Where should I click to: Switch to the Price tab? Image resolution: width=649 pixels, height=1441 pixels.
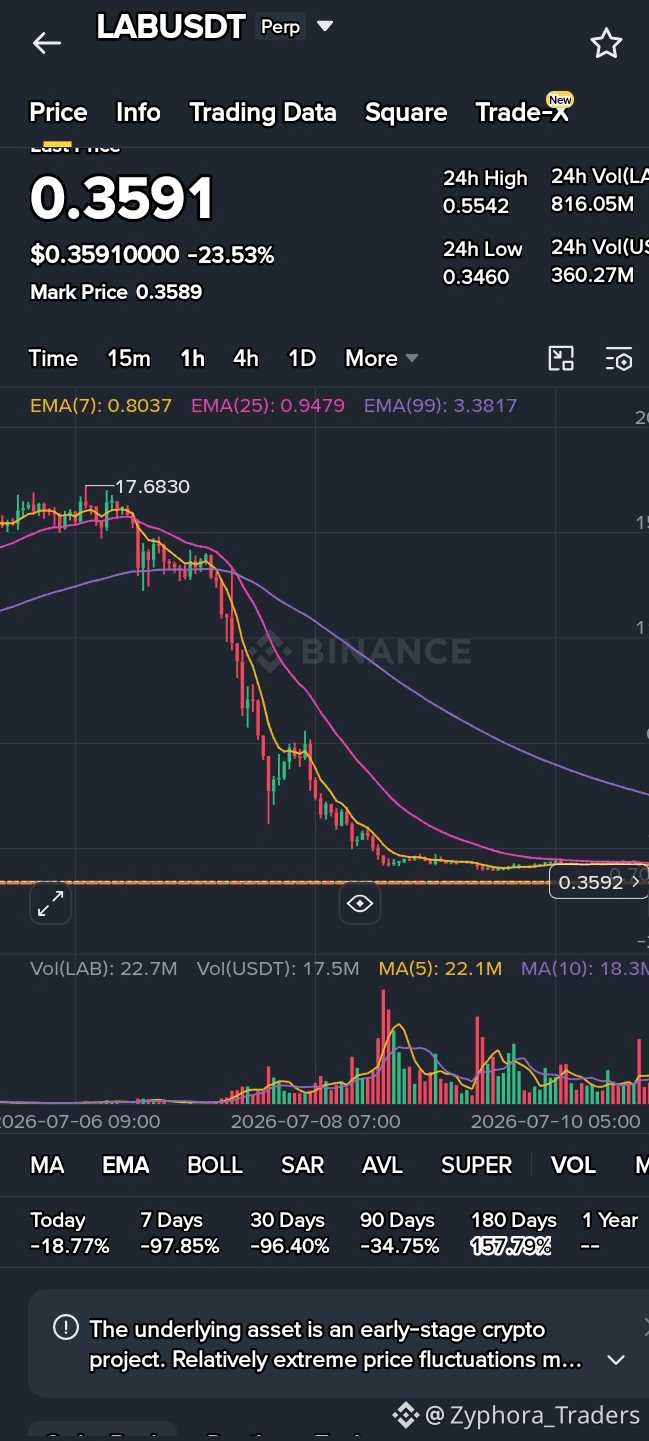[58, 112]
